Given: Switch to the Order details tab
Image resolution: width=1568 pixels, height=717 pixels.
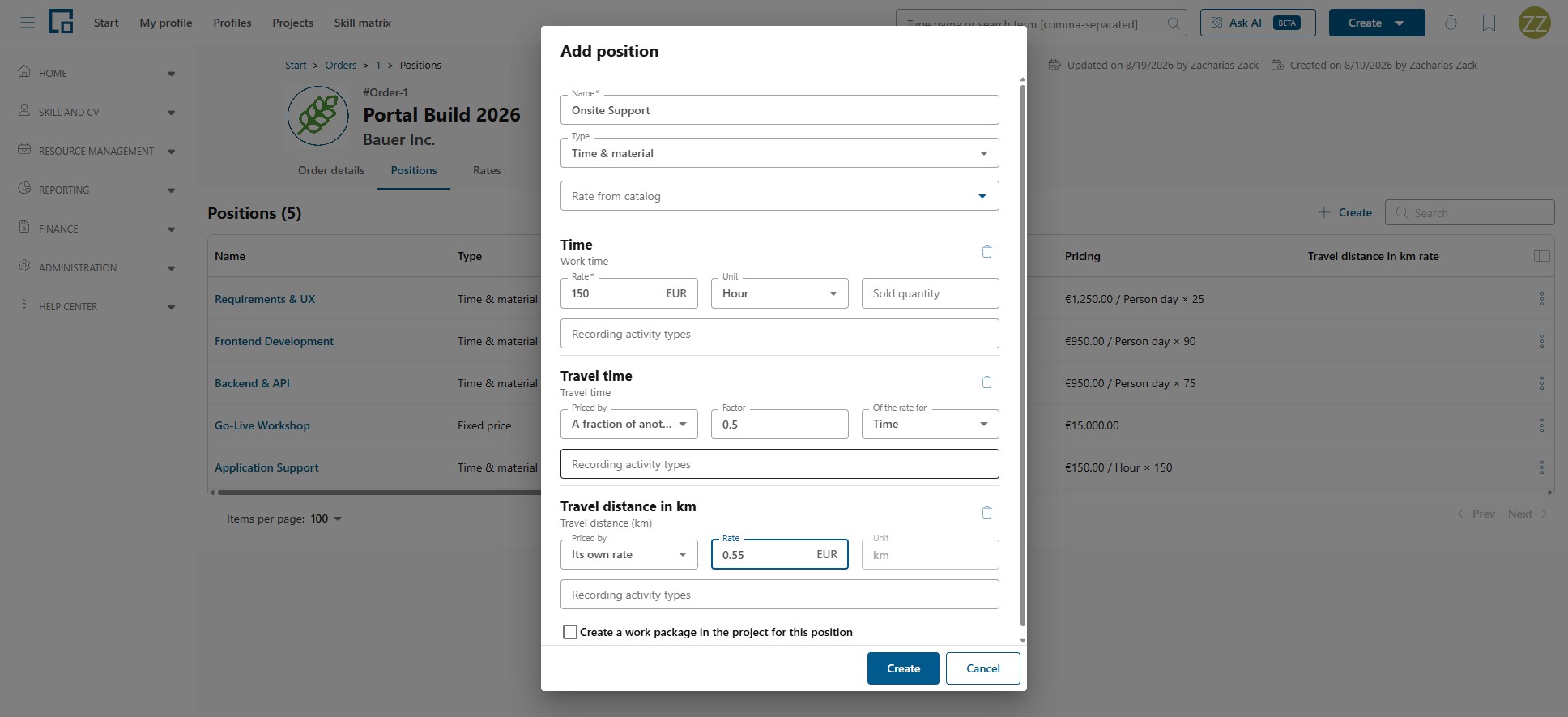Looking at the screenshot, I should (x=331, y=170).
